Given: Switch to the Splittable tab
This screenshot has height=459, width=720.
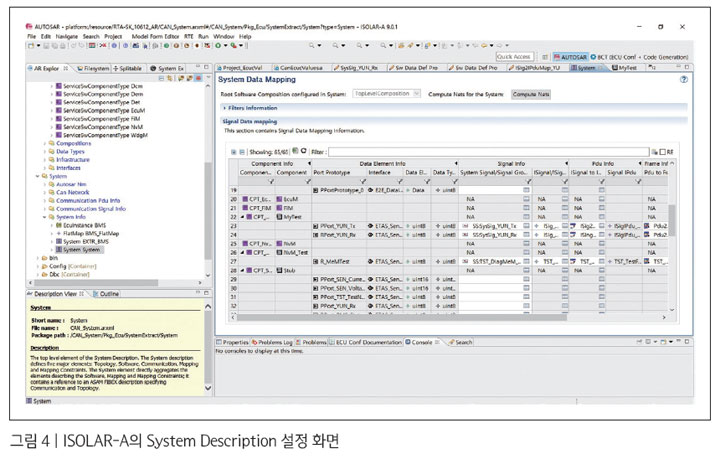Looking at the screenshot, I should click(x=128, y=68).
